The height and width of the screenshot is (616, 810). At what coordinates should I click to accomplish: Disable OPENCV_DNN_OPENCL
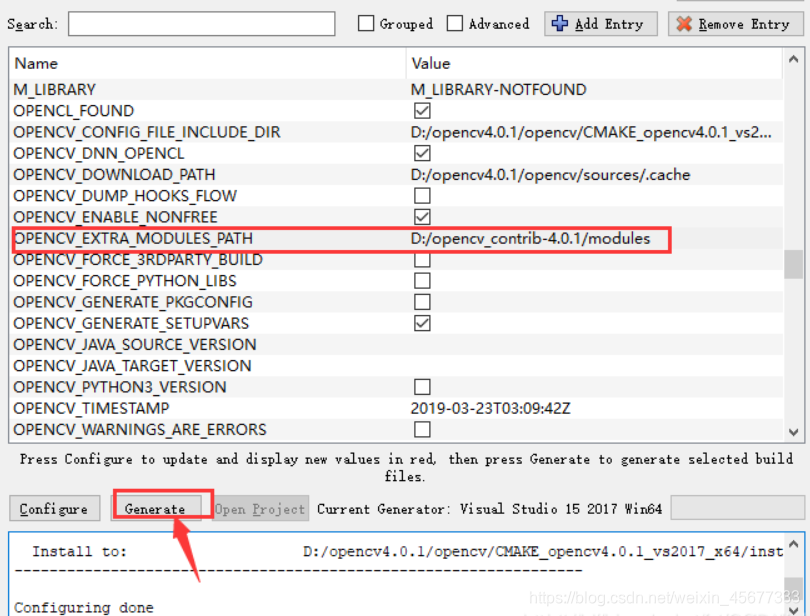[x=421, y=154]
